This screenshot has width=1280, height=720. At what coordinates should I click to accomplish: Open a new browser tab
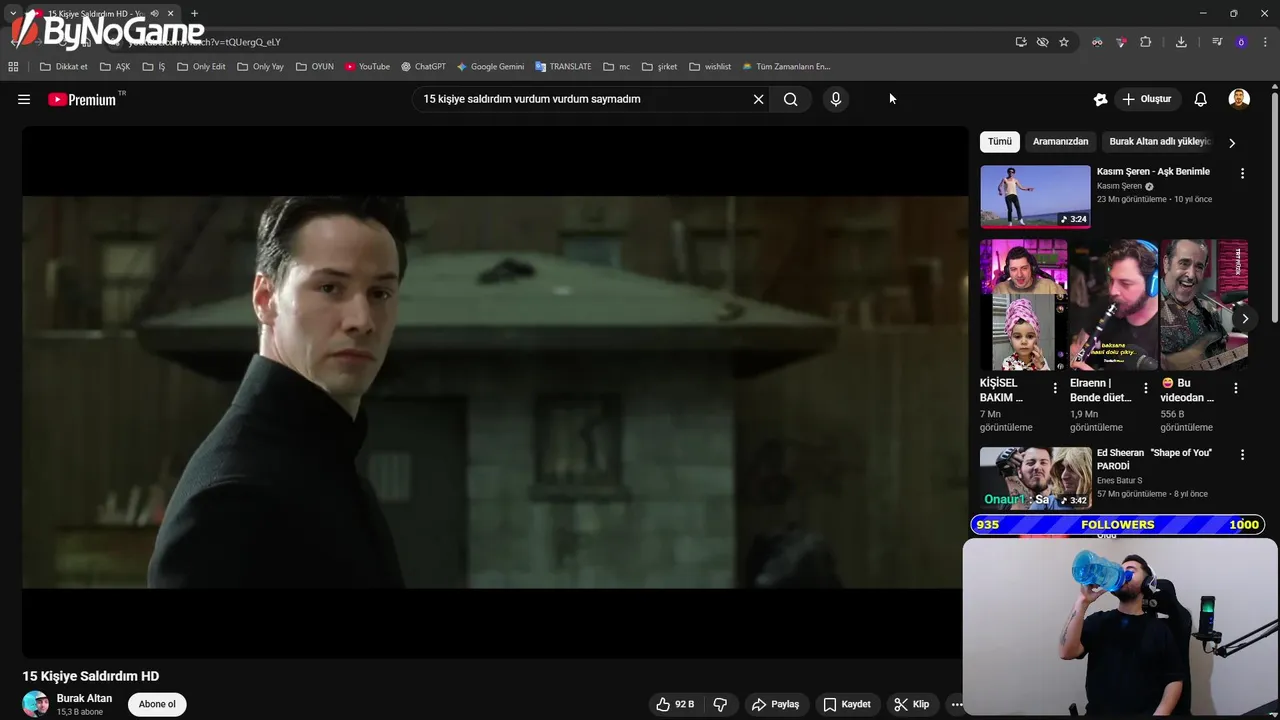click(x=194, y=14)
